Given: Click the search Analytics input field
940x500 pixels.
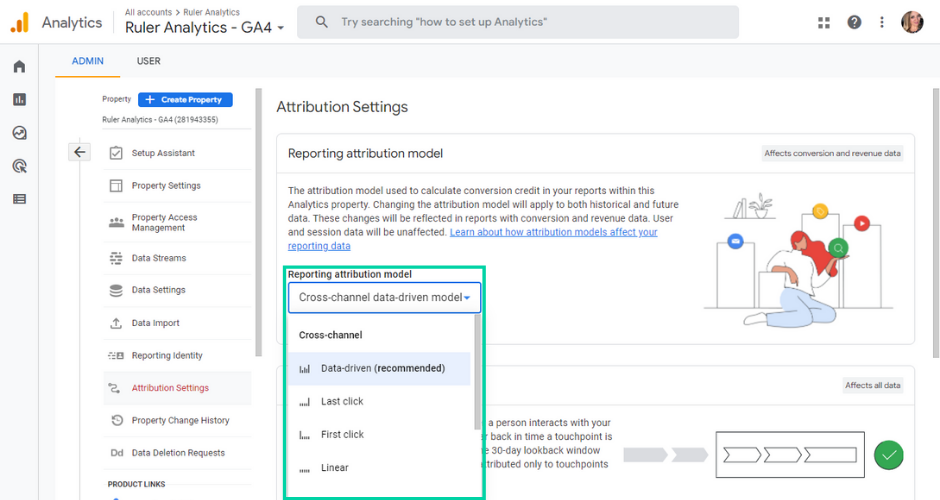Looking at the screenshot, I should 518,22.
